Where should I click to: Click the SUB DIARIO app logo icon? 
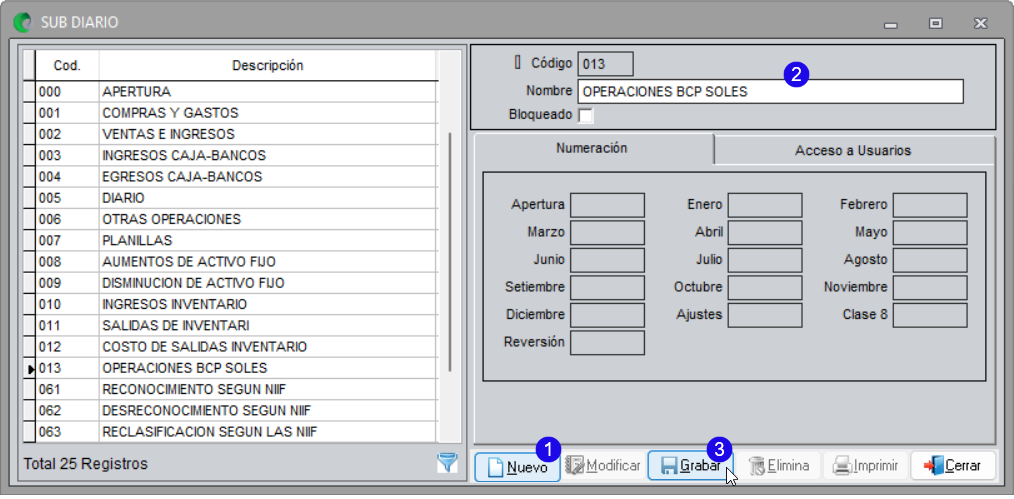(x=22, y=23)
